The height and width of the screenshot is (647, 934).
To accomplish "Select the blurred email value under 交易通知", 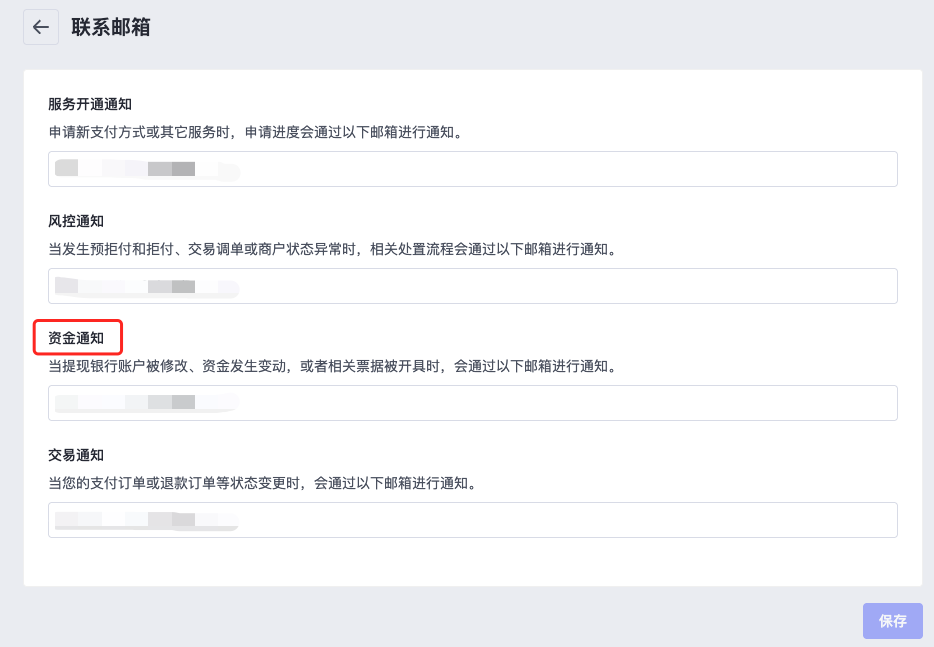I will tap(147, 520).
